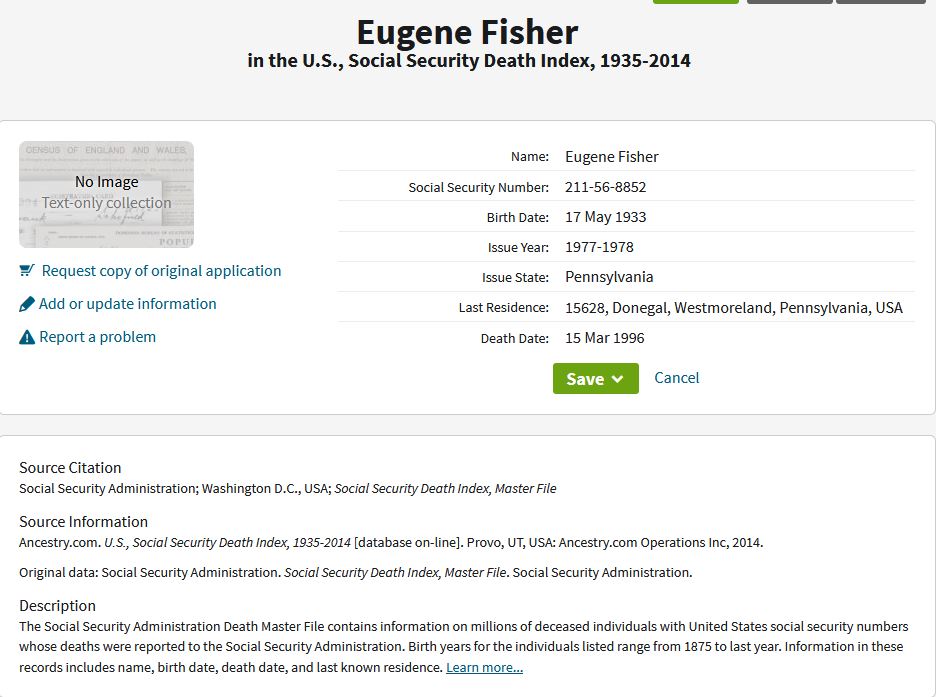937x697 pixels.
Task: Open Add or update information link
Action: pos(127,304)
